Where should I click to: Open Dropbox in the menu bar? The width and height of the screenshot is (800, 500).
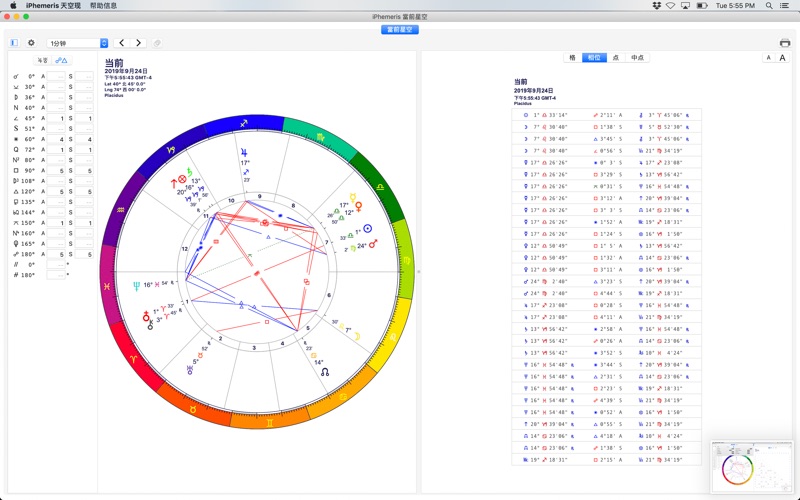pos(655,5)
